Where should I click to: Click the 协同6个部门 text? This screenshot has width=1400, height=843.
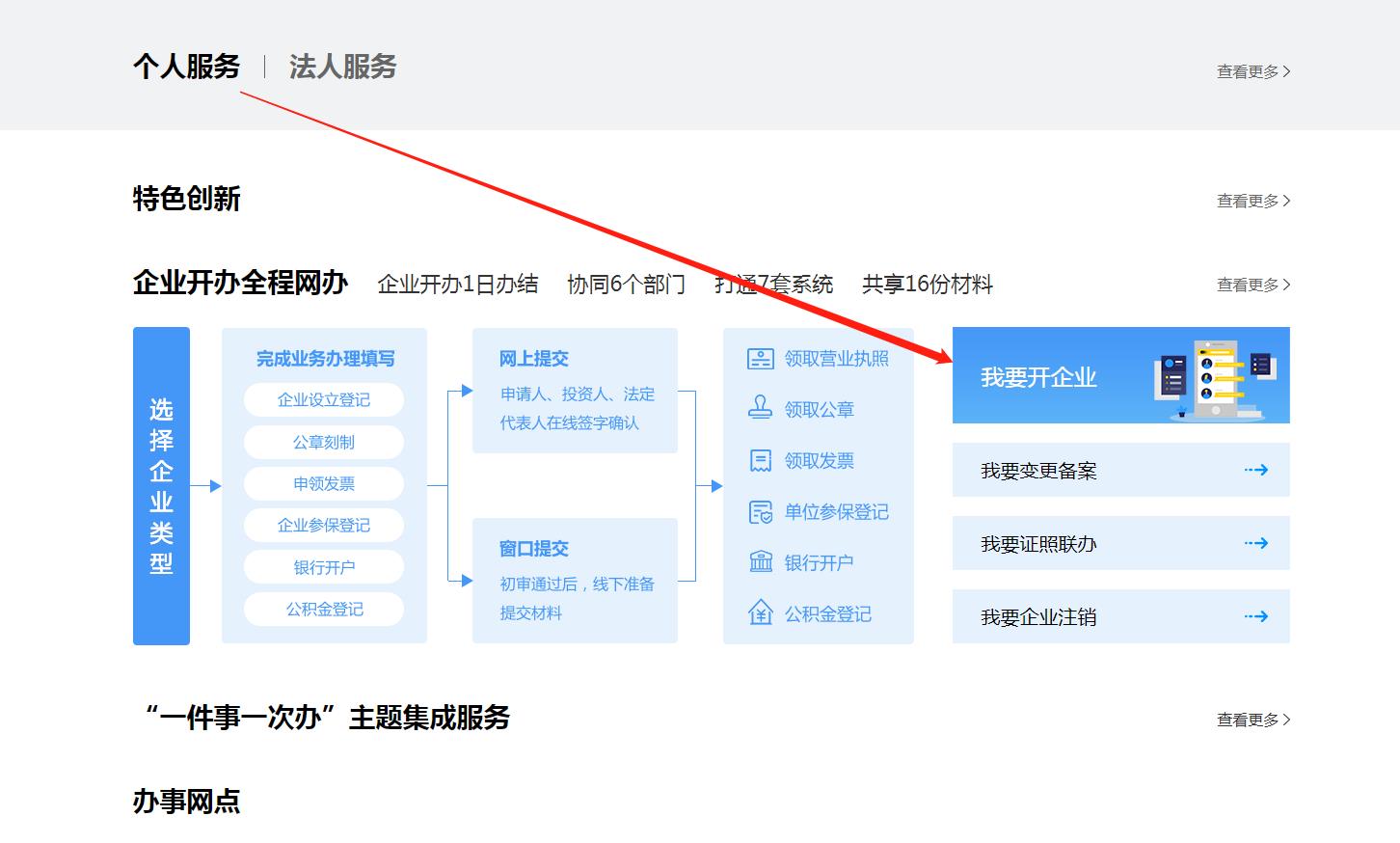point(627,285)
